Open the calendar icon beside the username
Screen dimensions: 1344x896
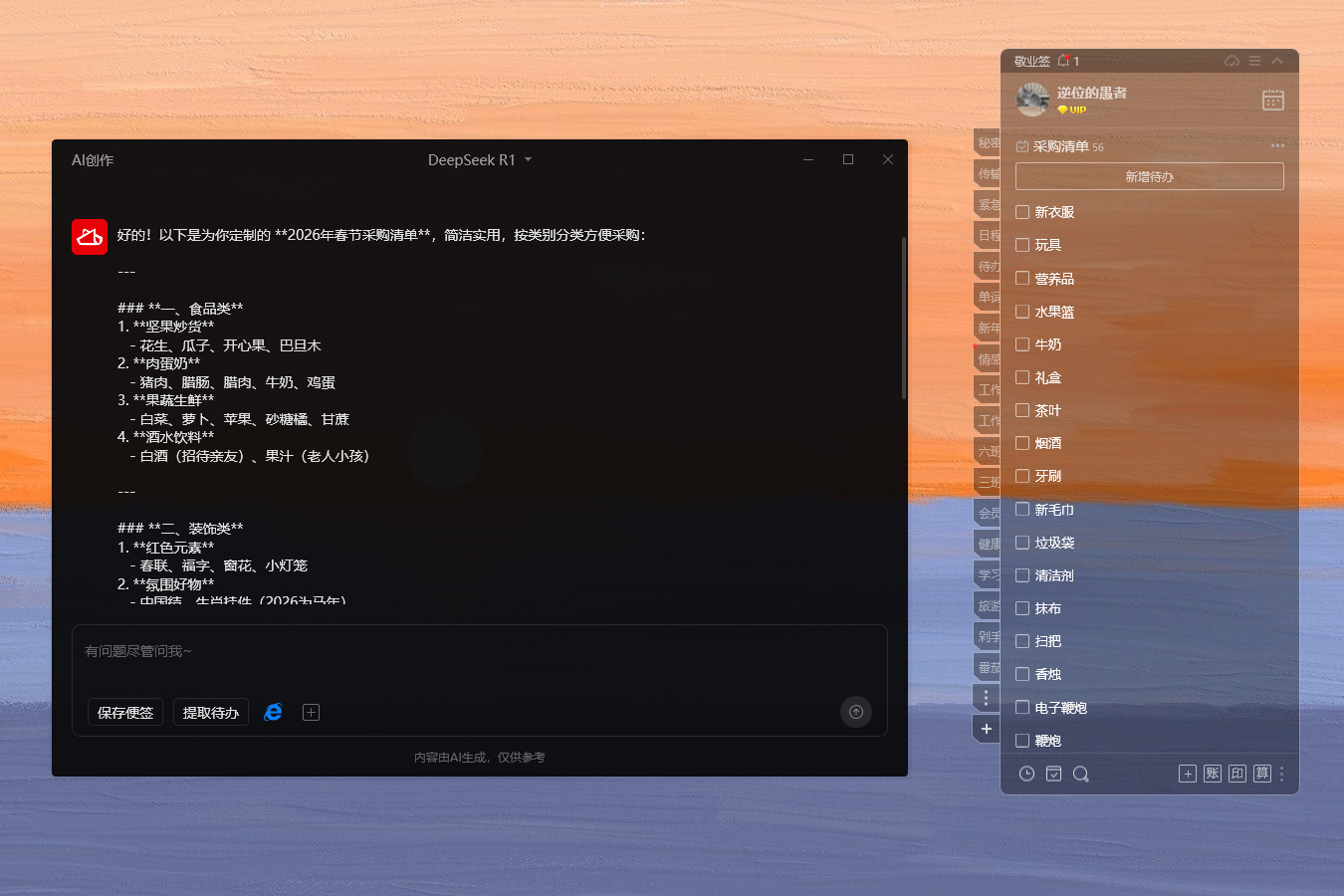[x=1272, y=100]
